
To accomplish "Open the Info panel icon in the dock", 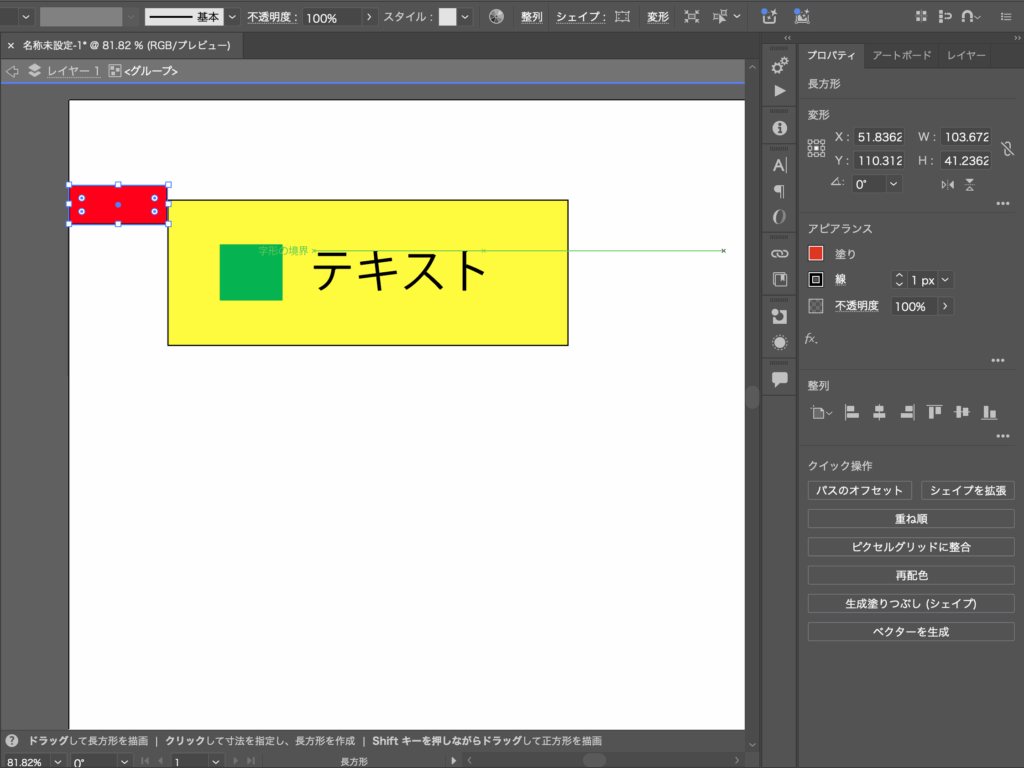I will coord(780,129).
